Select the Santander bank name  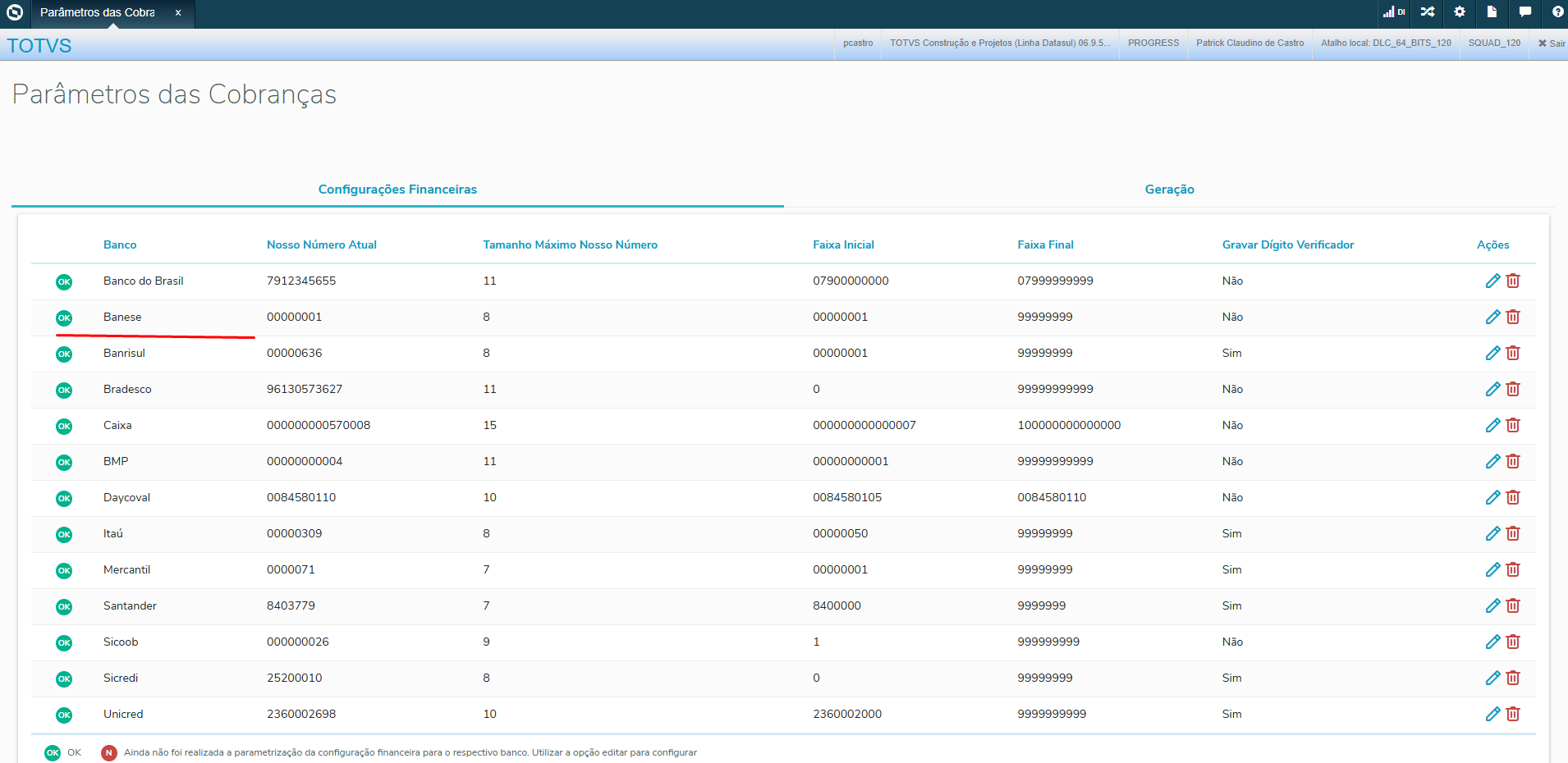coord(130,605)
